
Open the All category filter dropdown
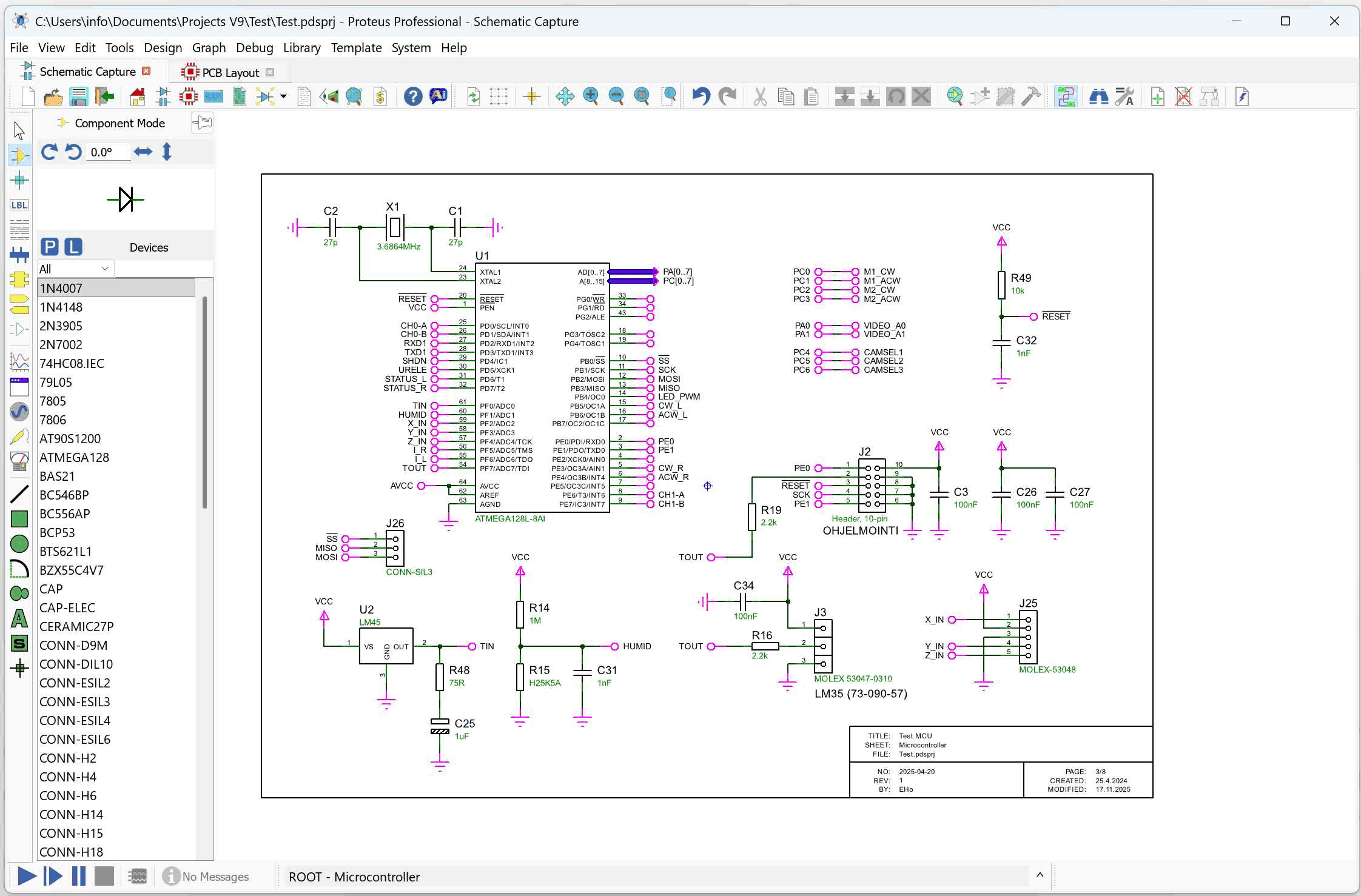pyautogui.click(x=75, y=269)
